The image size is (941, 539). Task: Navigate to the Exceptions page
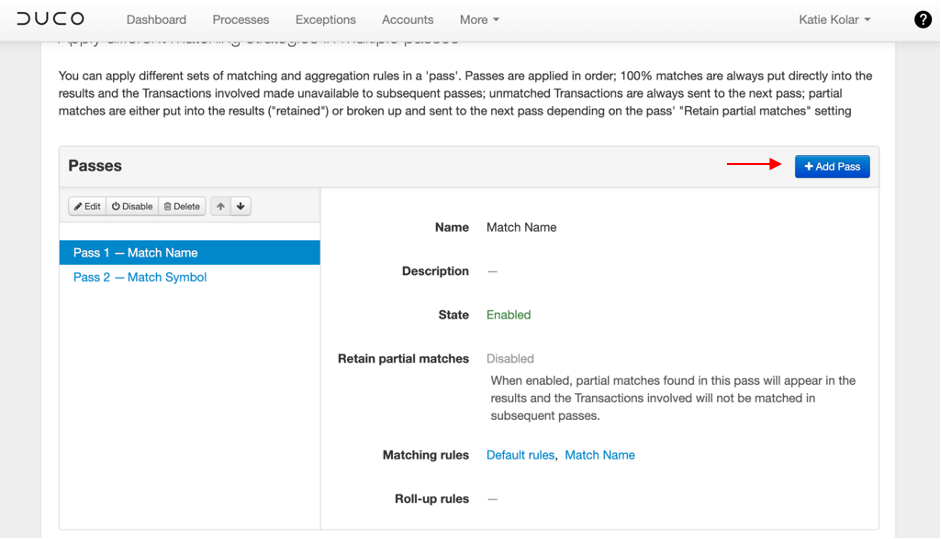pos(325,19)
